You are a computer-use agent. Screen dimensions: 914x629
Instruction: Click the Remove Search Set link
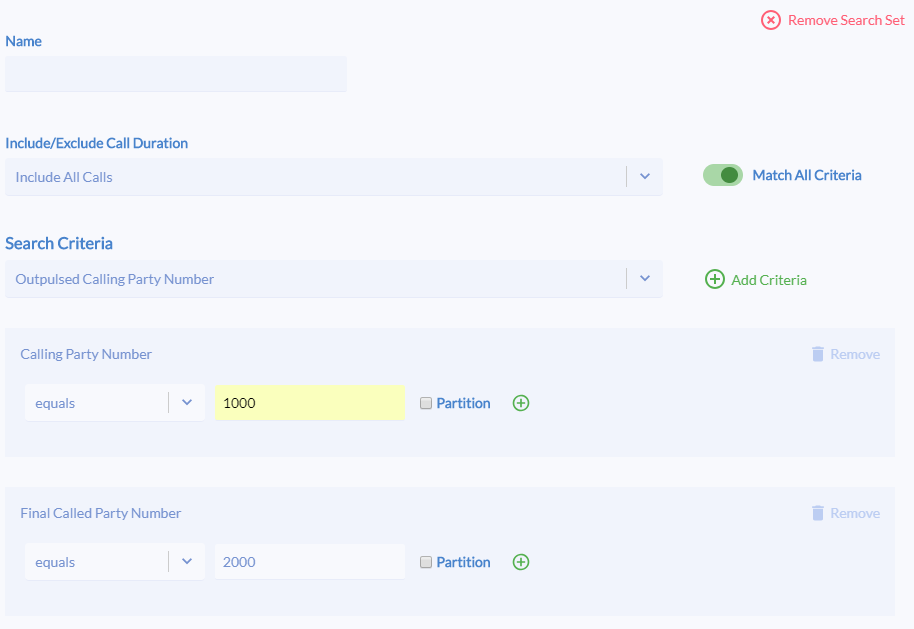846,20
